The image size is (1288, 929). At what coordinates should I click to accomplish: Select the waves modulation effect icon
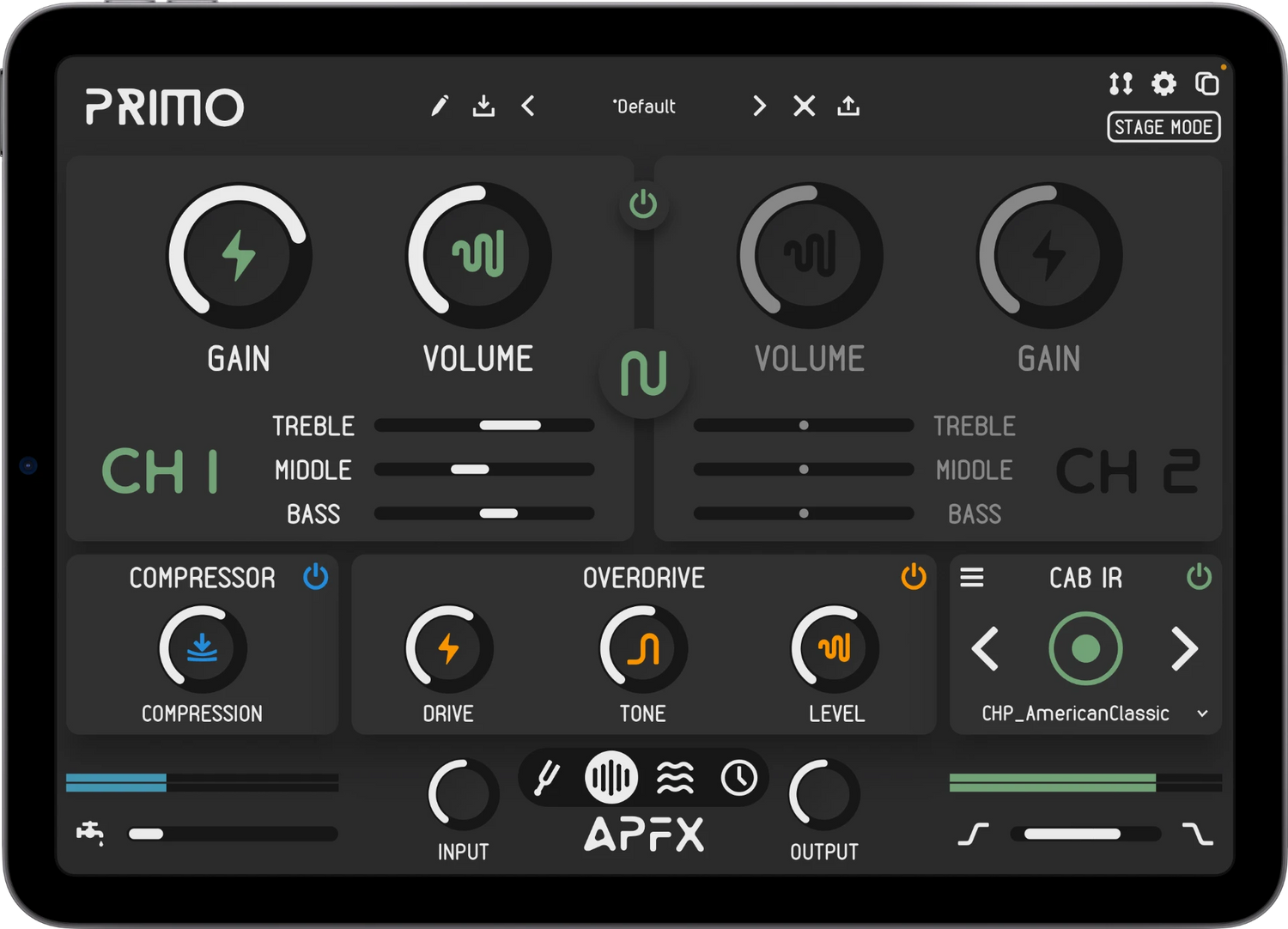676,779
